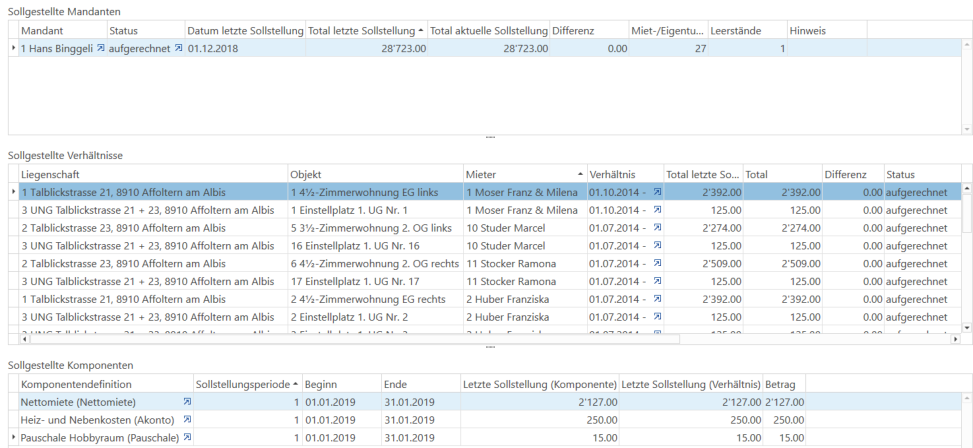Open link icon next to Heiz- und Nebenkosten (Akonto)
This screenshot has height=448, width=973.
coord(187,419)
